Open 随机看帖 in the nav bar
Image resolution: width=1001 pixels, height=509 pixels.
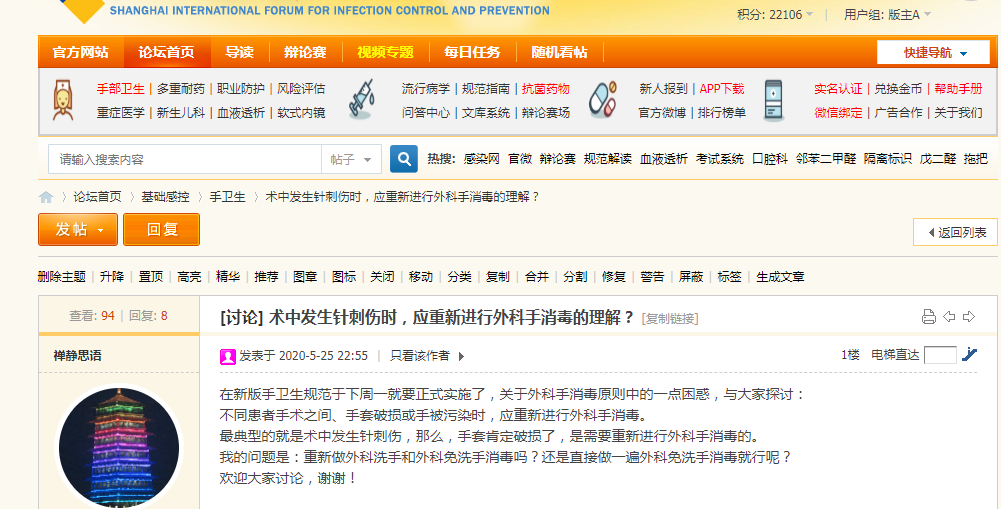(559, 52)
